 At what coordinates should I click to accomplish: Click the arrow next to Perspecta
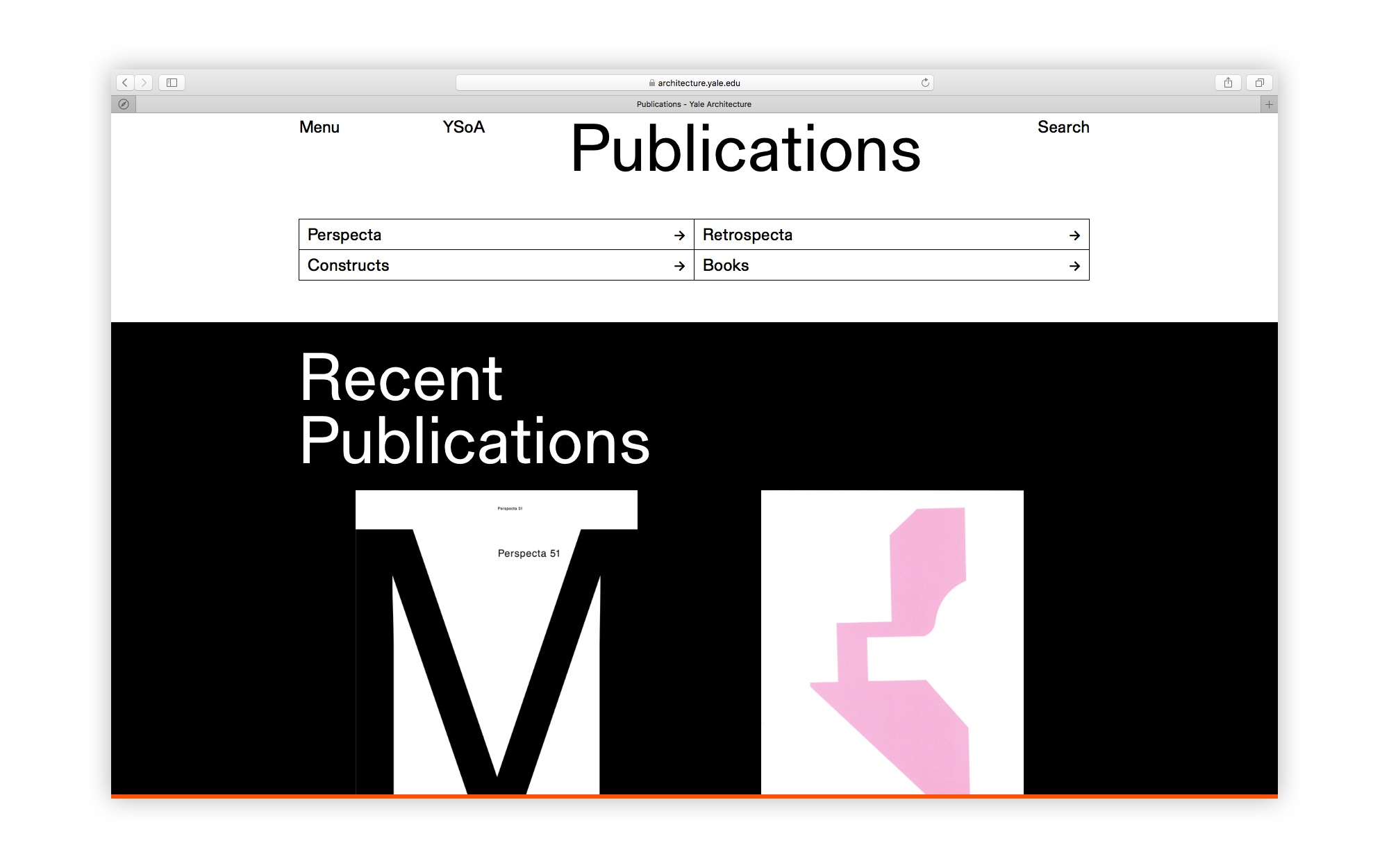[679, 235]
